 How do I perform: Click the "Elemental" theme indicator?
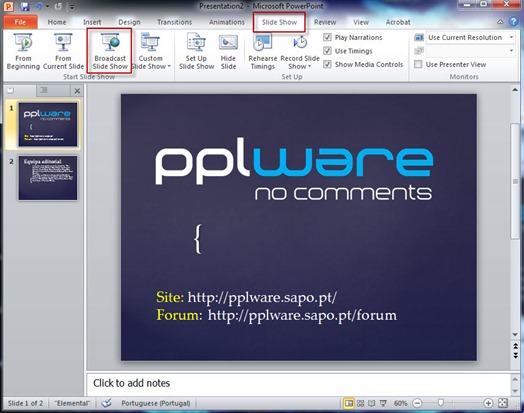(x=72, y=403)
